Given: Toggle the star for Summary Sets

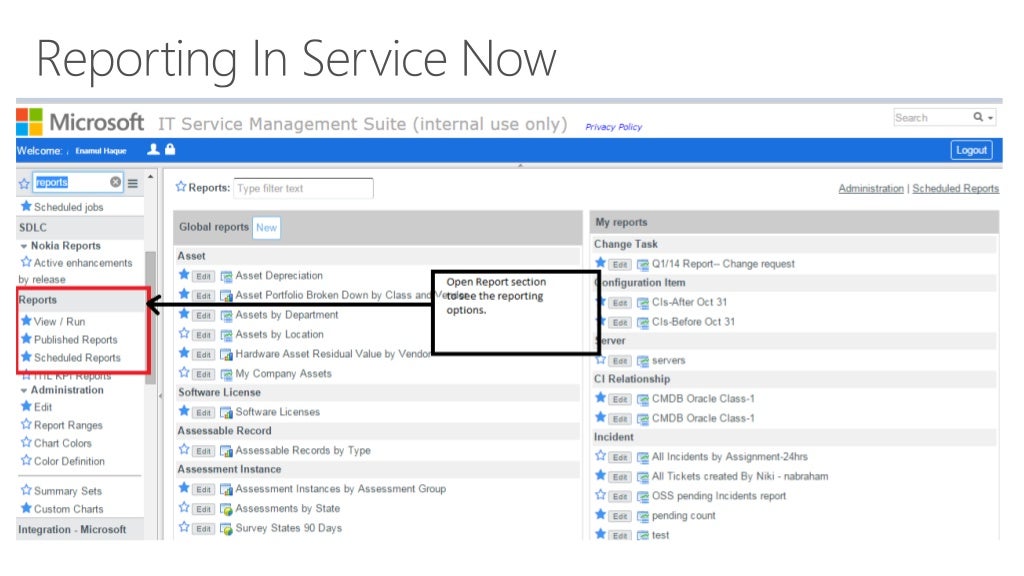Looking at the screenshot, I should coord(26,490).
